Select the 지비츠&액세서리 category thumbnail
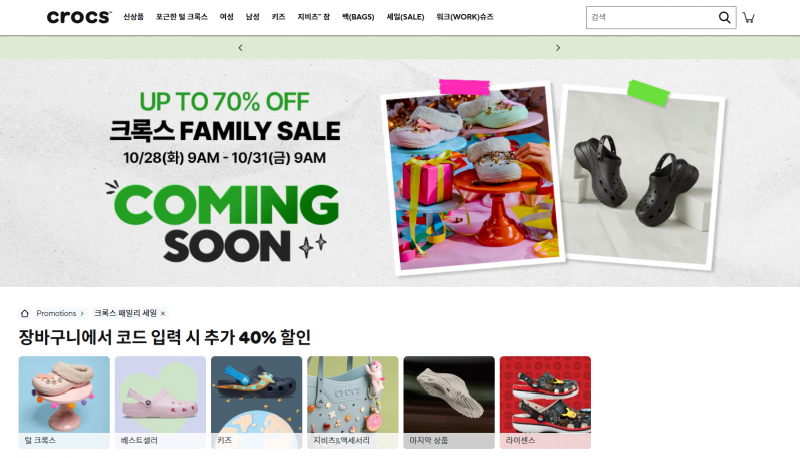 pos(353,402)
